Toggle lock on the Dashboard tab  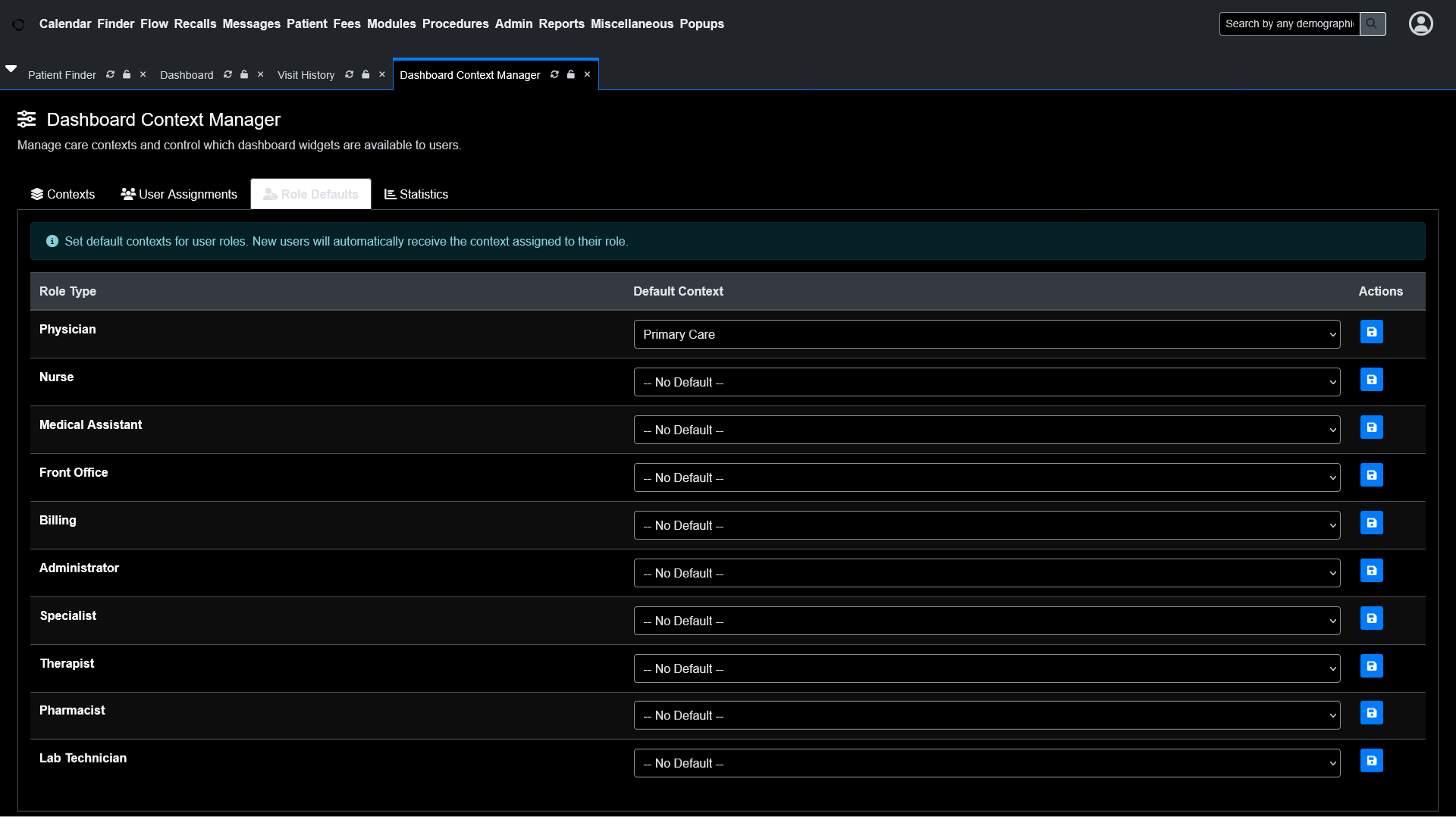click(x=244, y=74)
